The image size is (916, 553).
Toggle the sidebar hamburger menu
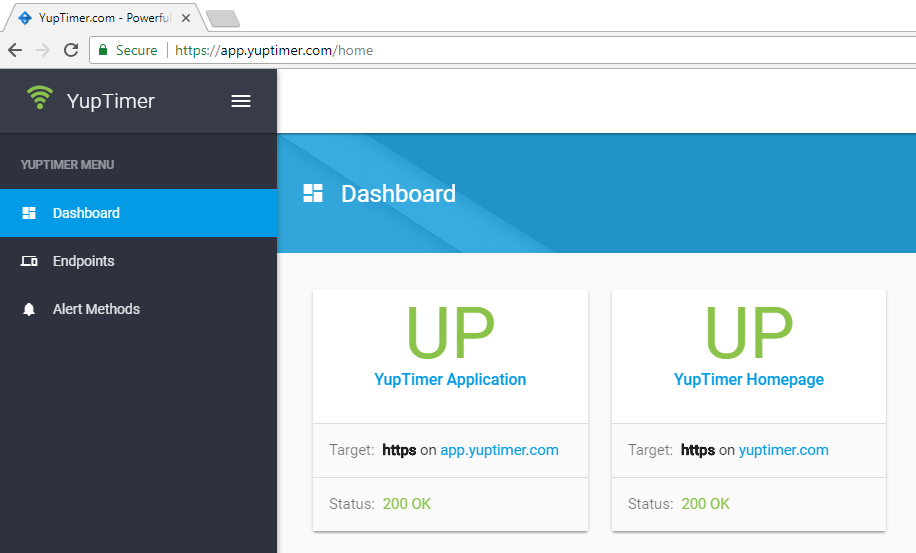(241, 101)
